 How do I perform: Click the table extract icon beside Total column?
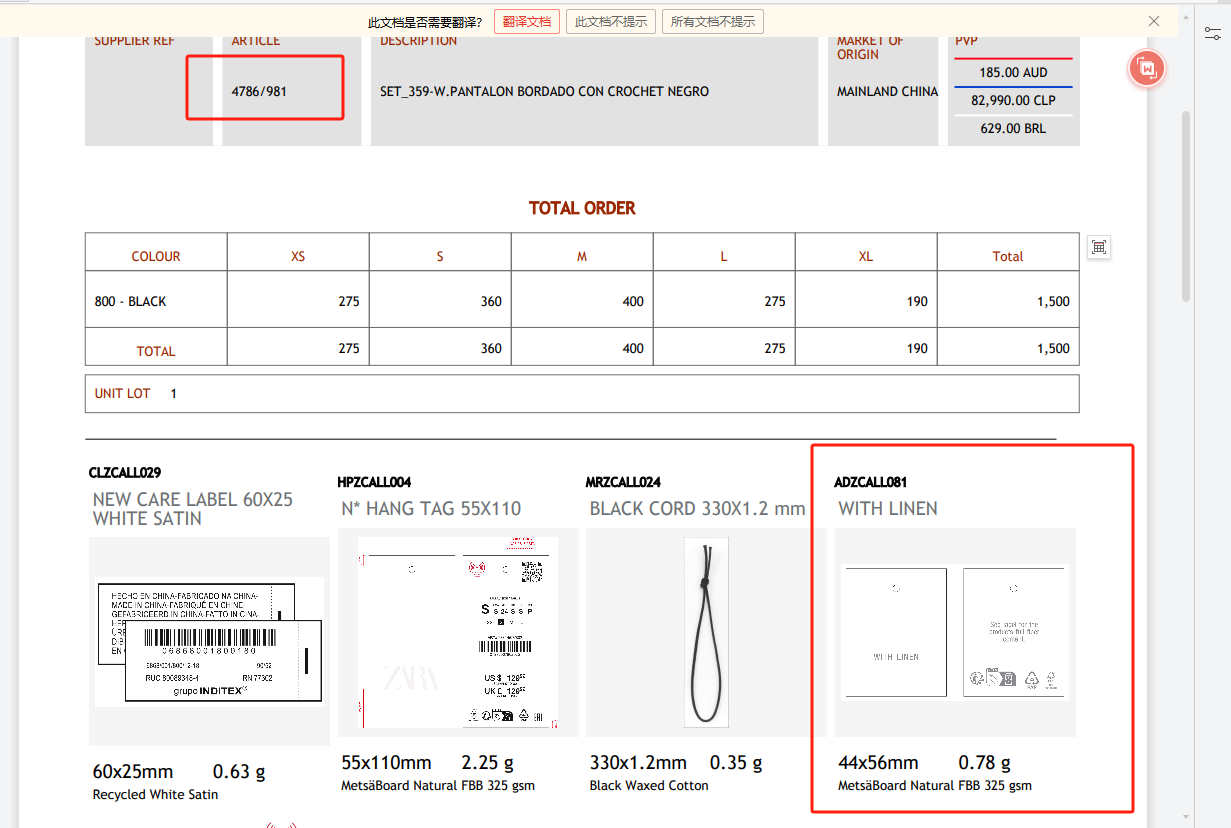click(x=1099, y=247)
